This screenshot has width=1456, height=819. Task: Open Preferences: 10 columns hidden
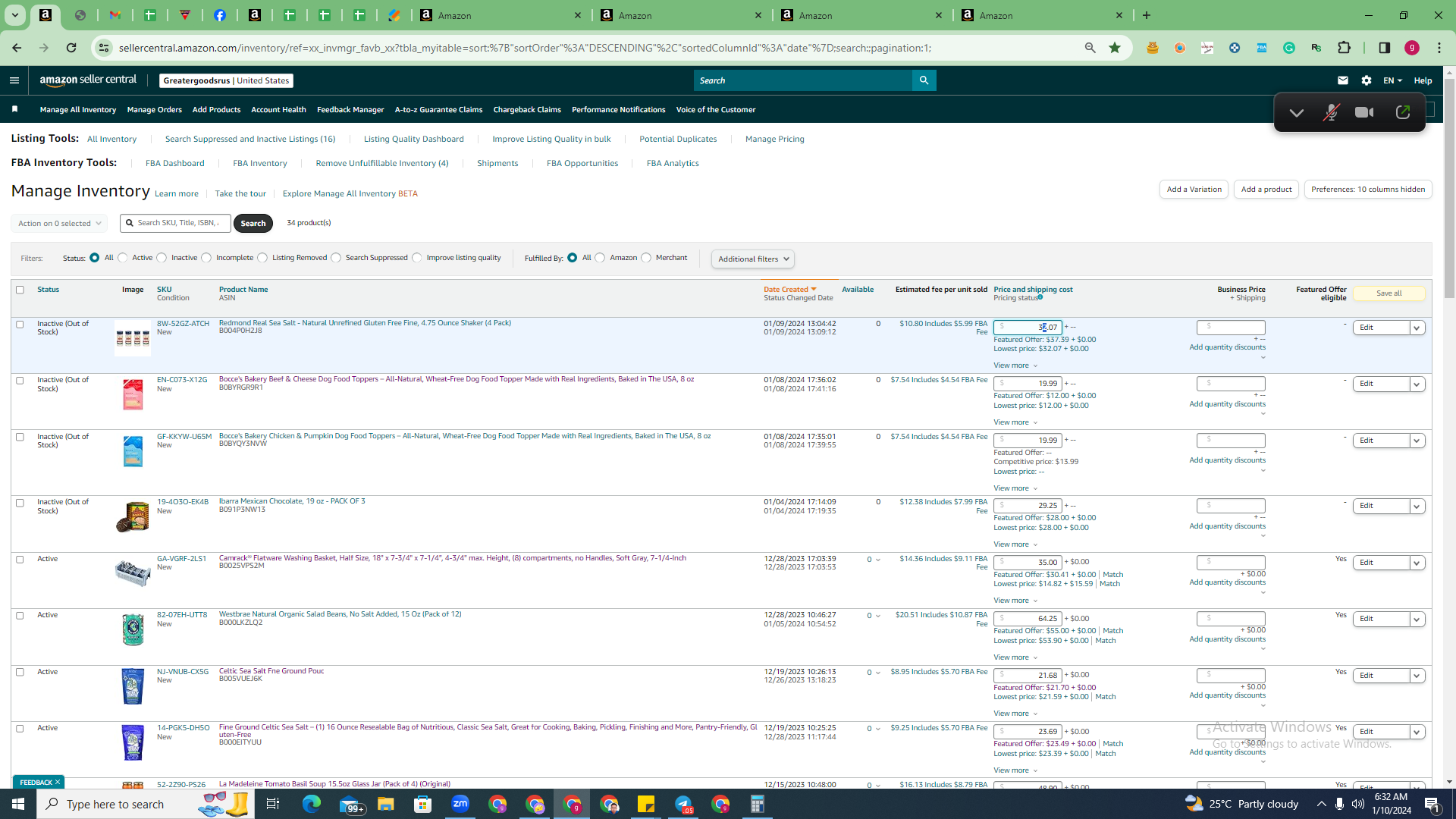click(1368, 190)
